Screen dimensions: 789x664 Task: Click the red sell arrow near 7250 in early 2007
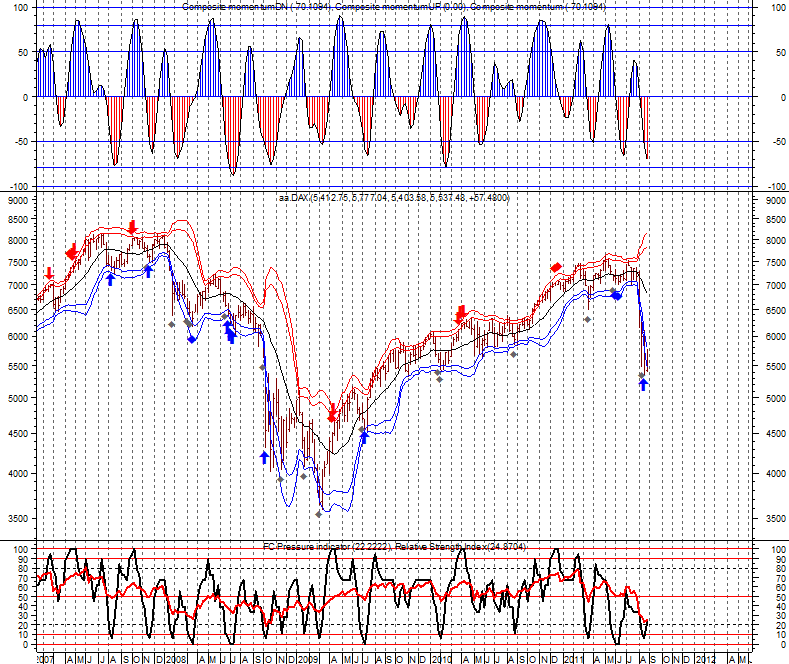point(49,273)
